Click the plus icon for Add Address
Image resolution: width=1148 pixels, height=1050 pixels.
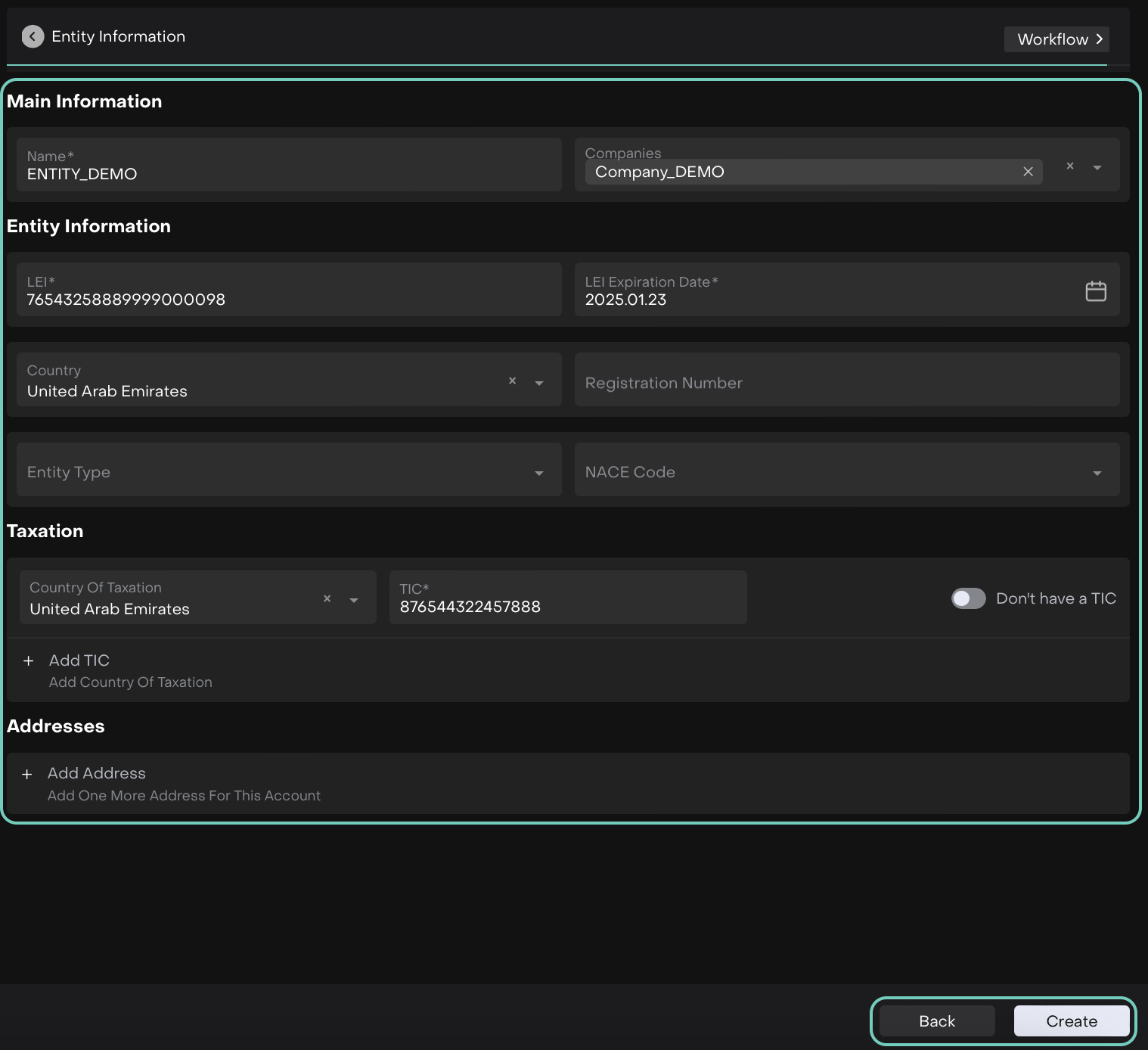pos(27,775)
